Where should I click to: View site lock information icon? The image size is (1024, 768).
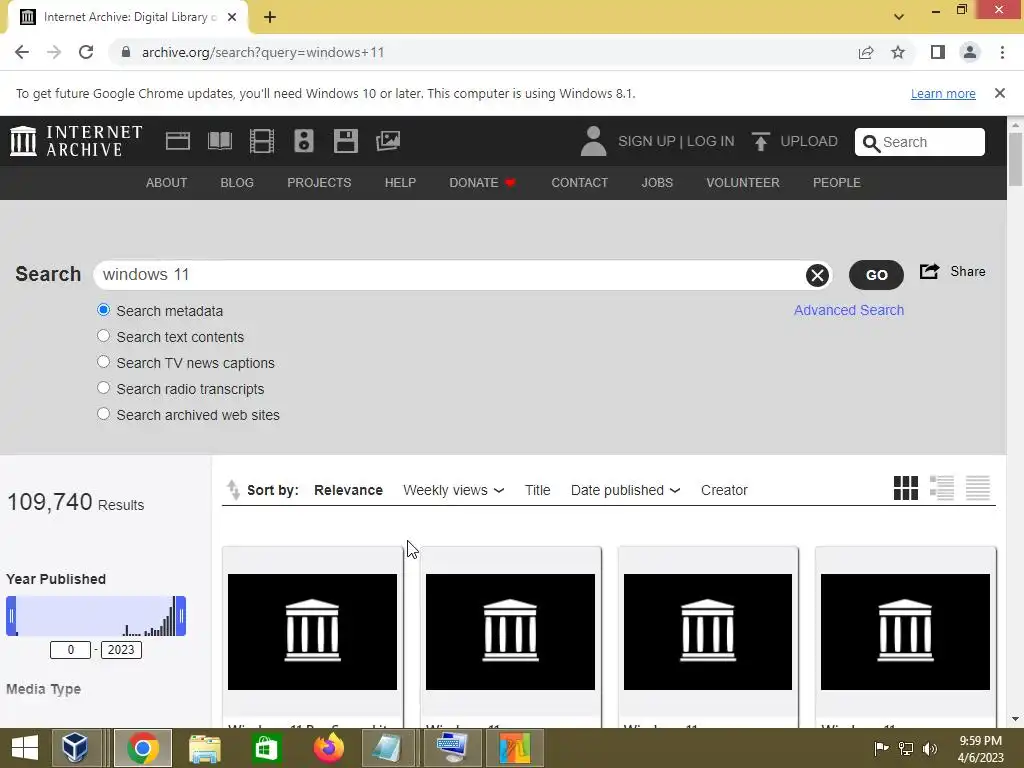126,52
